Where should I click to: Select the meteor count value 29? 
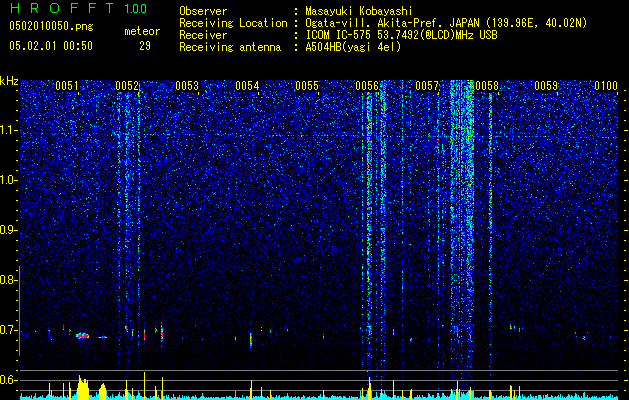[x=145, y=46]
